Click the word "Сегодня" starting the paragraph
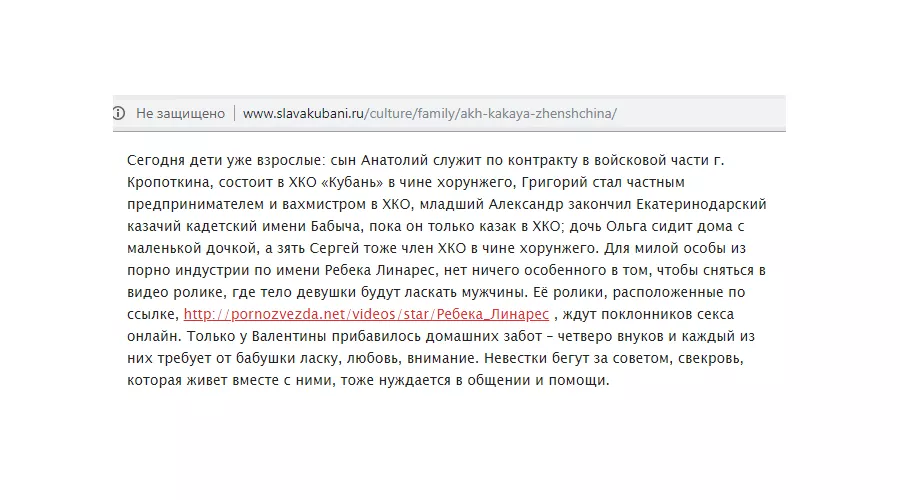 tap(157, 160)
